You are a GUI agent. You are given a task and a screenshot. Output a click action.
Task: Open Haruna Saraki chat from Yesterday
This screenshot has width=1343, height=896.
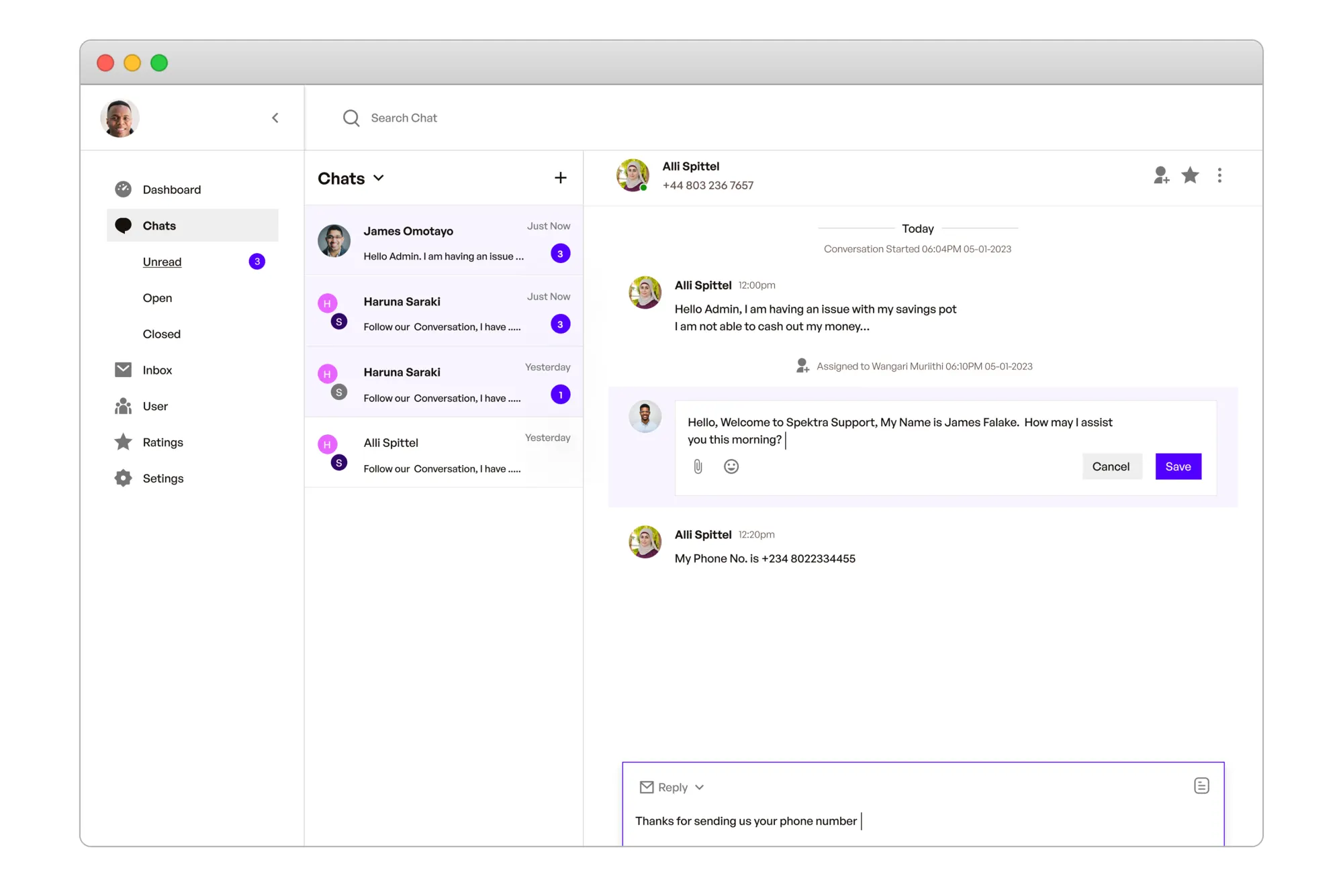pyautogui.click(x=444, y=381)
